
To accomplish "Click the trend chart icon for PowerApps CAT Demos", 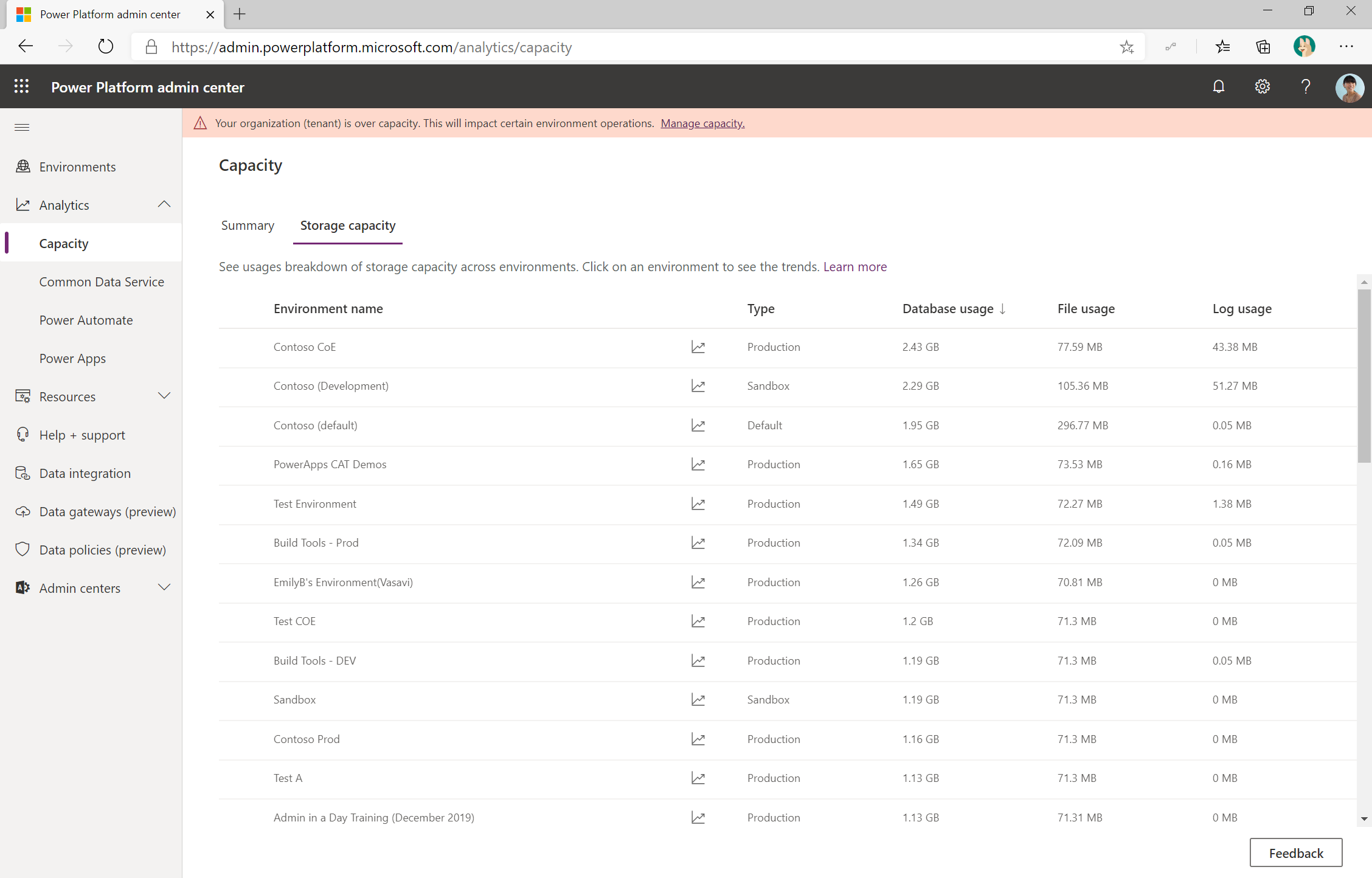I will (x=699, y=464).
